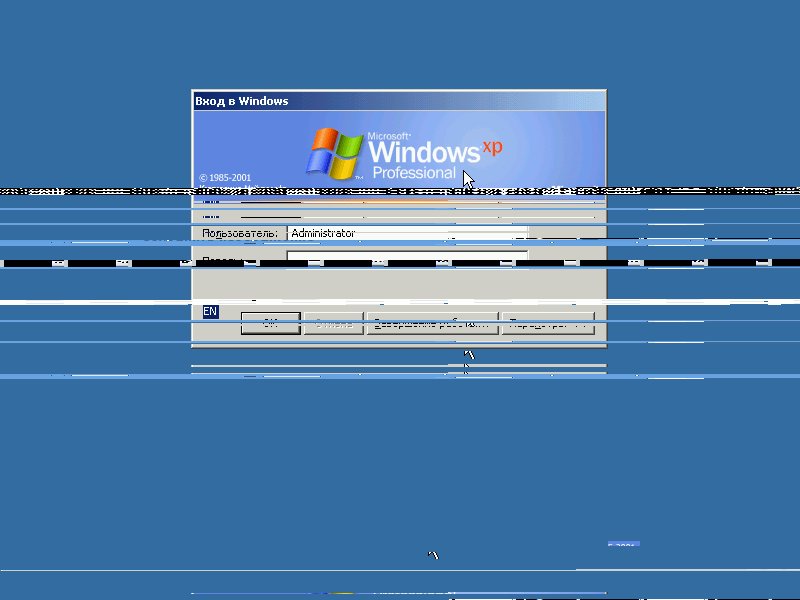Viewport: 800px width, 600px height.
Task: Click the red 'xp' logo text
Action: [492, 146]
